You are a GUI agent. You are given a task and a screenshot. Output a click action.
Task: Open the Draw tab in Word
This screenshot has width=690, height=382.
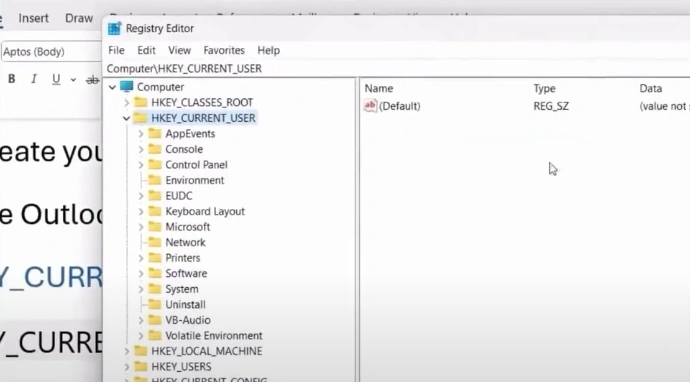[x=79, y=18]
